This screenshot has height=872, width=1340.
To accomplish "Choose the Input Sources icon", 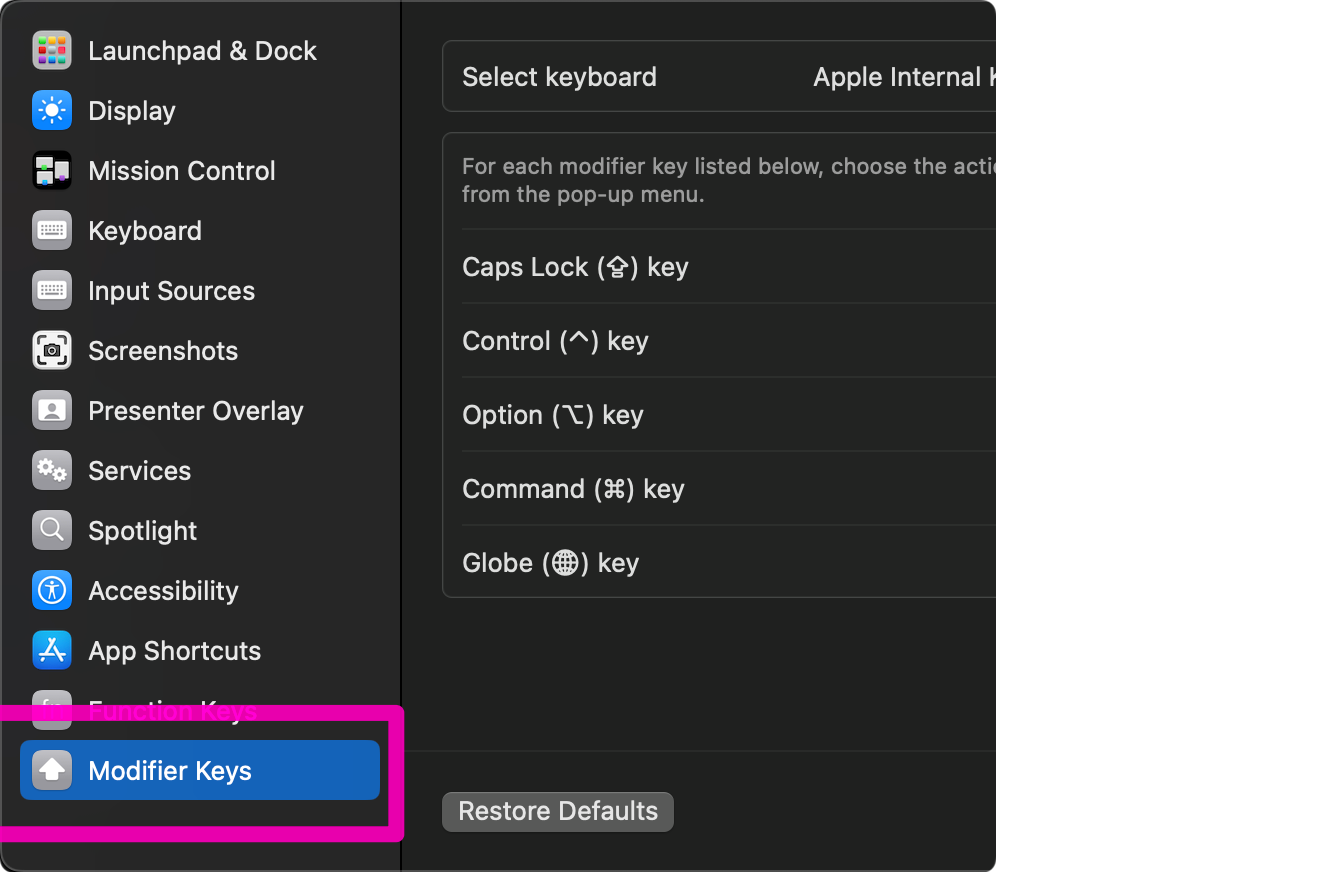I will coord(52,291).
